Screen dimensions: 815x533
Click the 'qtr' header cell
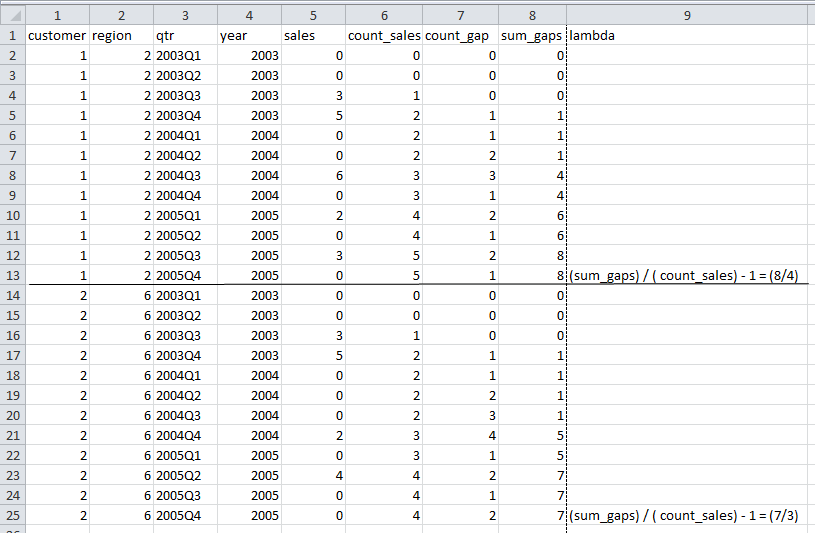coord(186,35)
